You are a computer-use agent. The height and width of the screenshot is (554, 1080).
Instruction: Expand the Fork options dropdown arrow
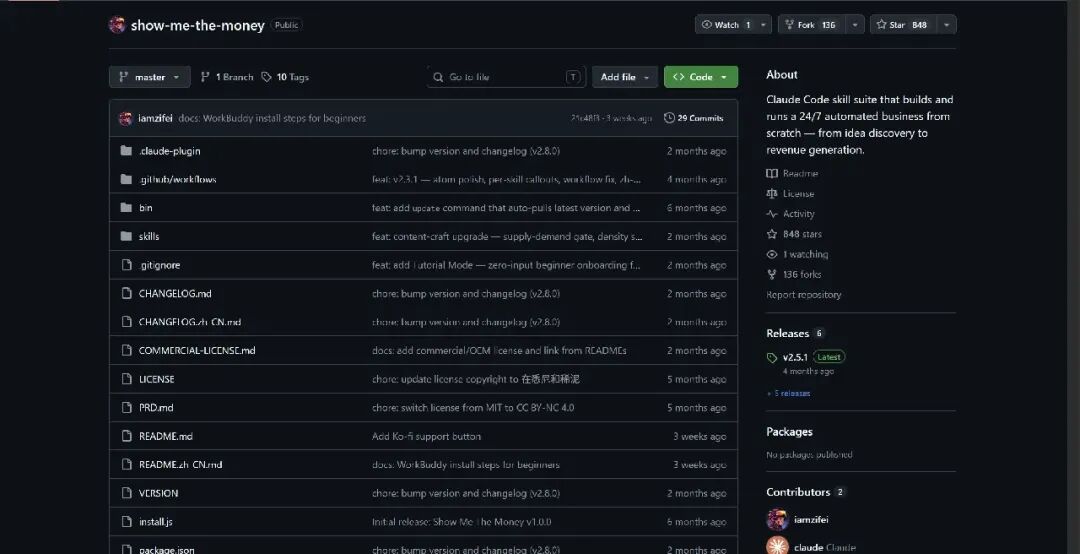coord(855,25)
